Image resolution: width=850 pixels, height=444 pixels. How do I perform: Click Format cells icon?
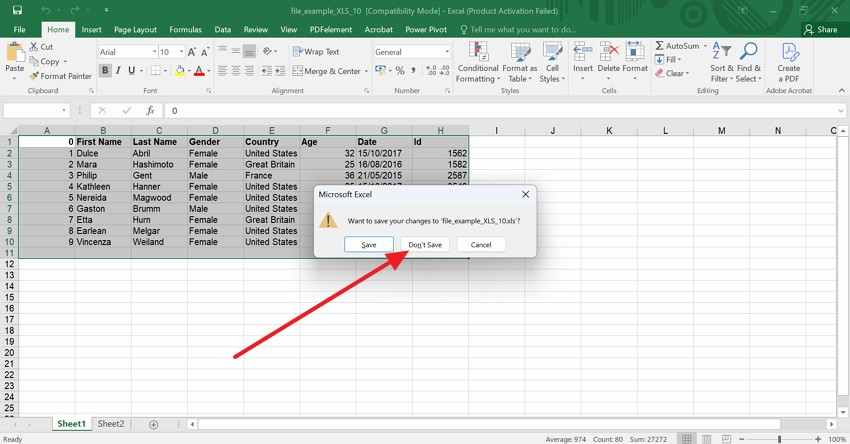[635, 52]
